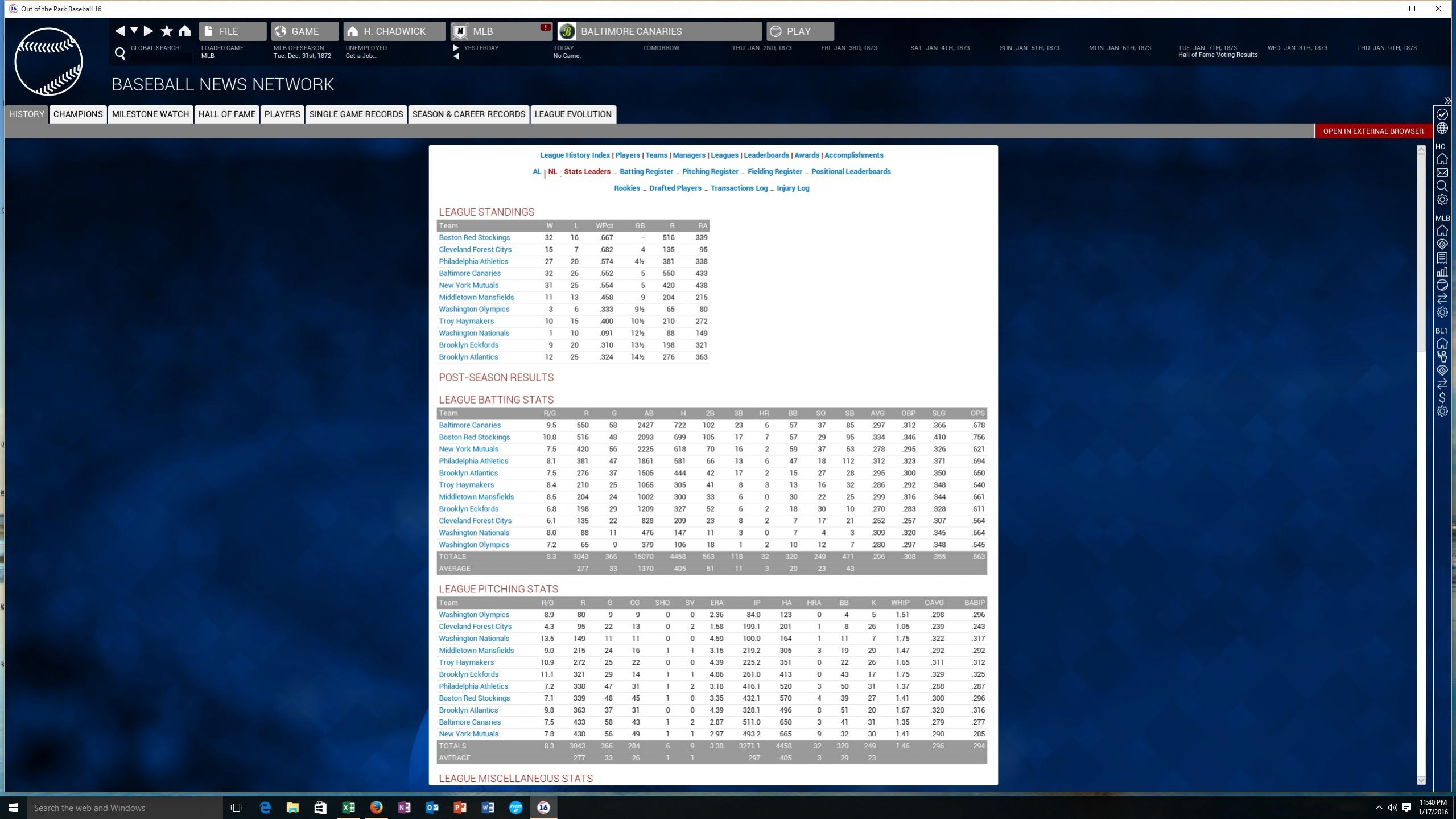
Task: Click Boston Red Stockings in League Standings
Action: [474, 237]
